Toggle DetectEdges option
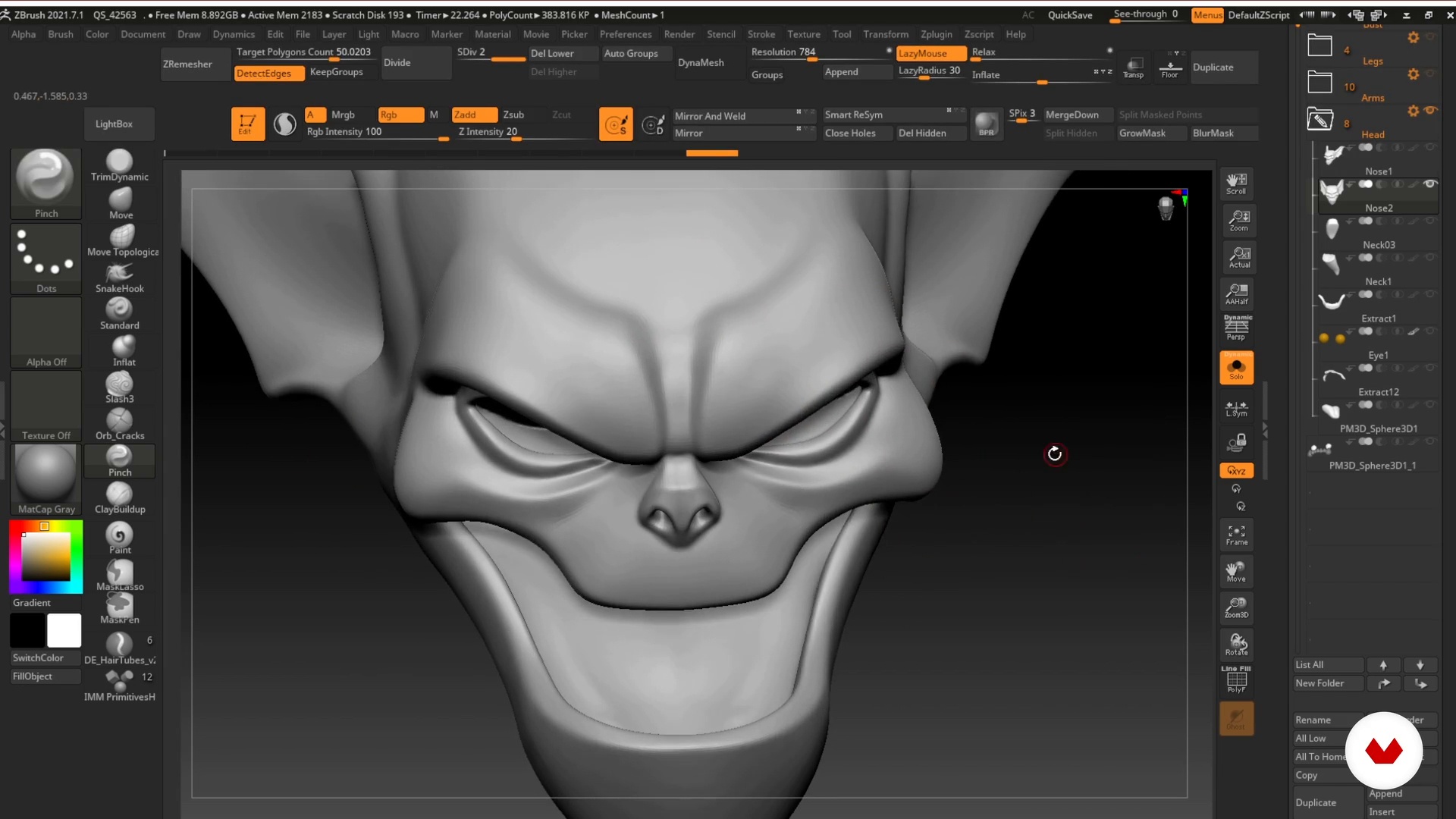1456x819 pixels. point(269,73)
